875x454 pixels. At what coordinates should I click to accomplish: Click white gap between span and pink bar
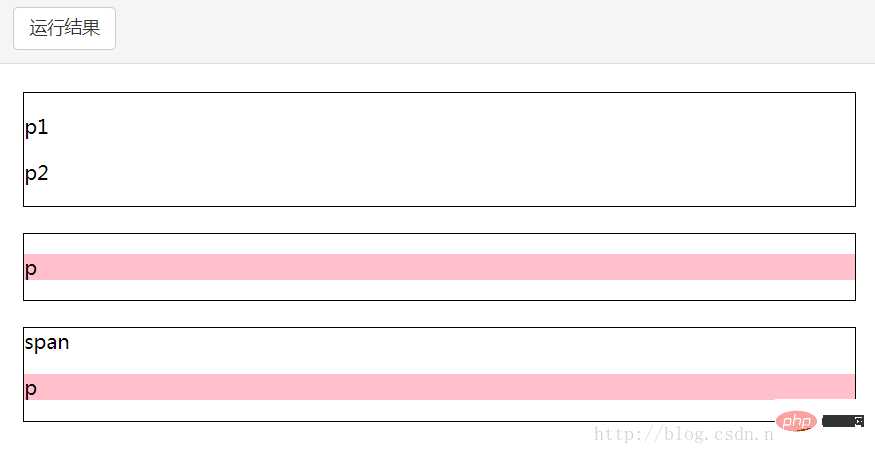coord(440,365)
